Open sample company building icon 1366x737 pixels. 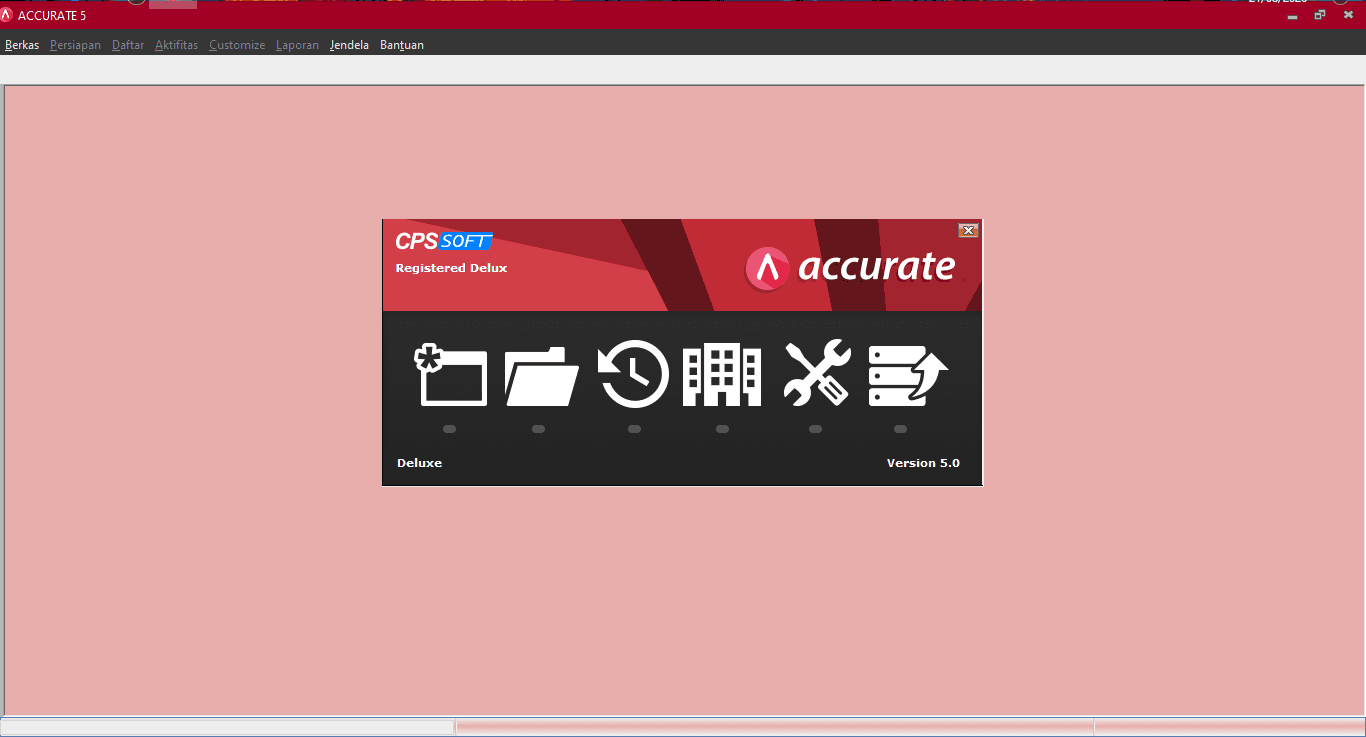[722, 375]
